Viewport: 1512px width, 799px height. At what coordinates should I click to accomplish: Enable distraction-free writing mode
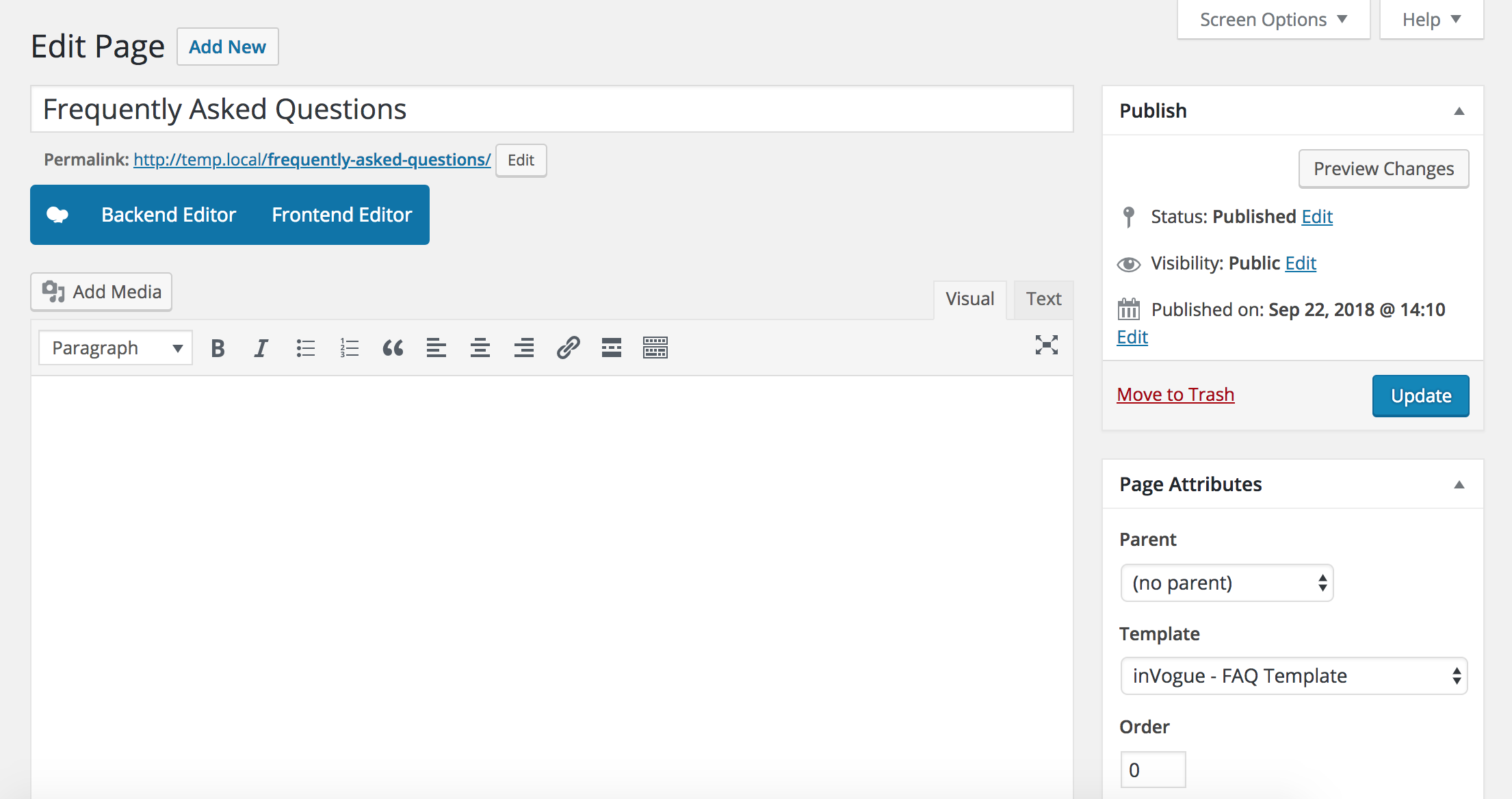click(1046, 345)
